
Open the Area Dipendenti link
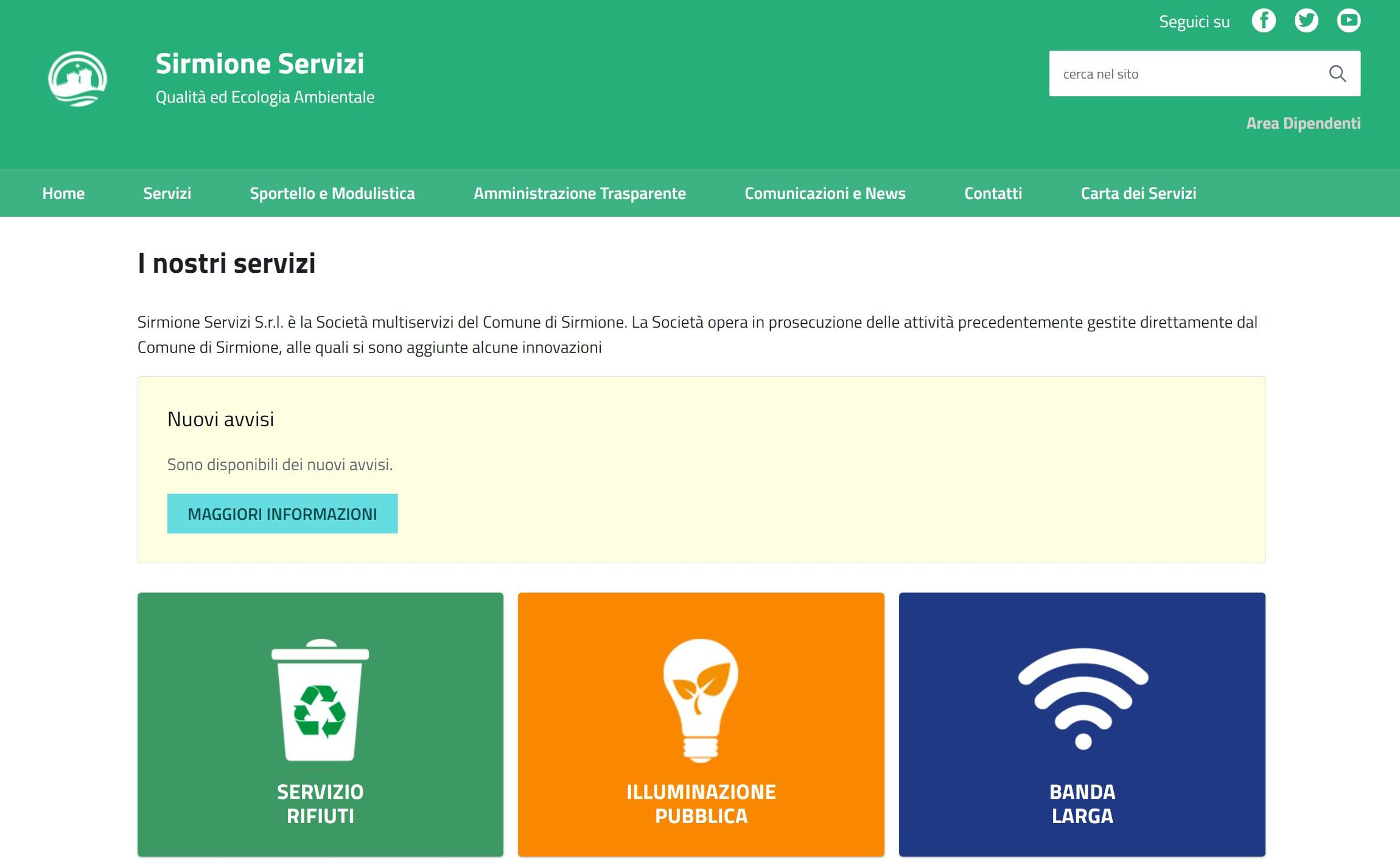[1303, 124]
